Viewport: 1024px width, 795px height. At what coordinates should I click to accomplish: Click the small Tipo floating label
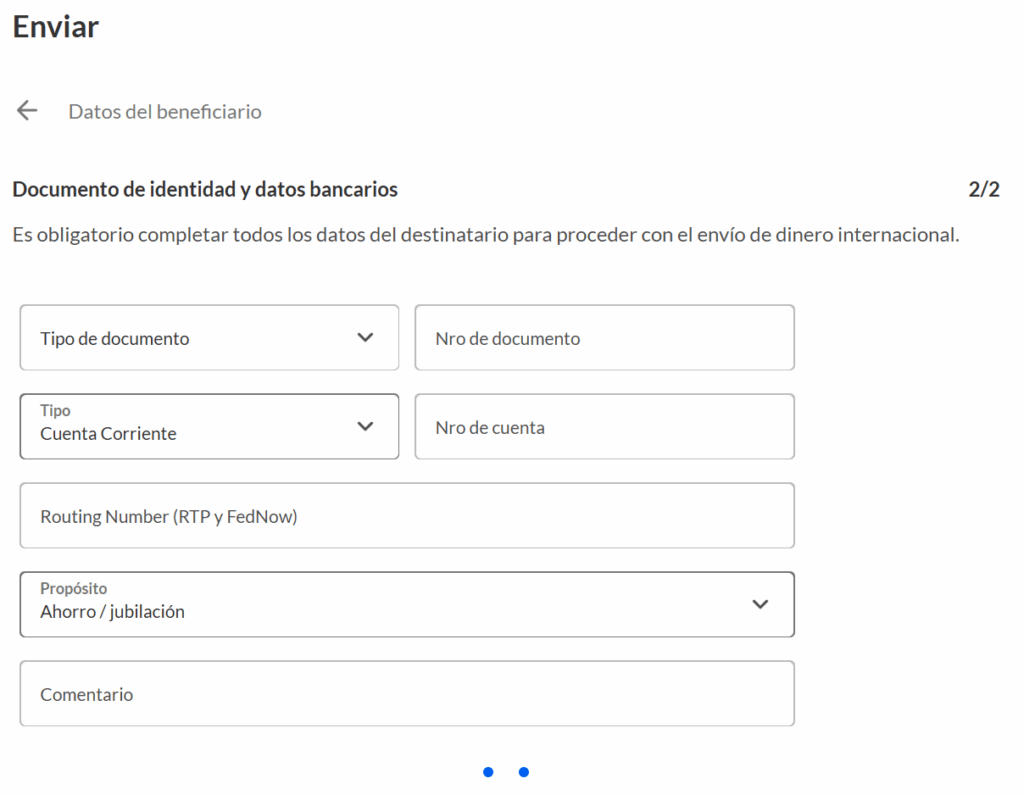coord(55,411)
